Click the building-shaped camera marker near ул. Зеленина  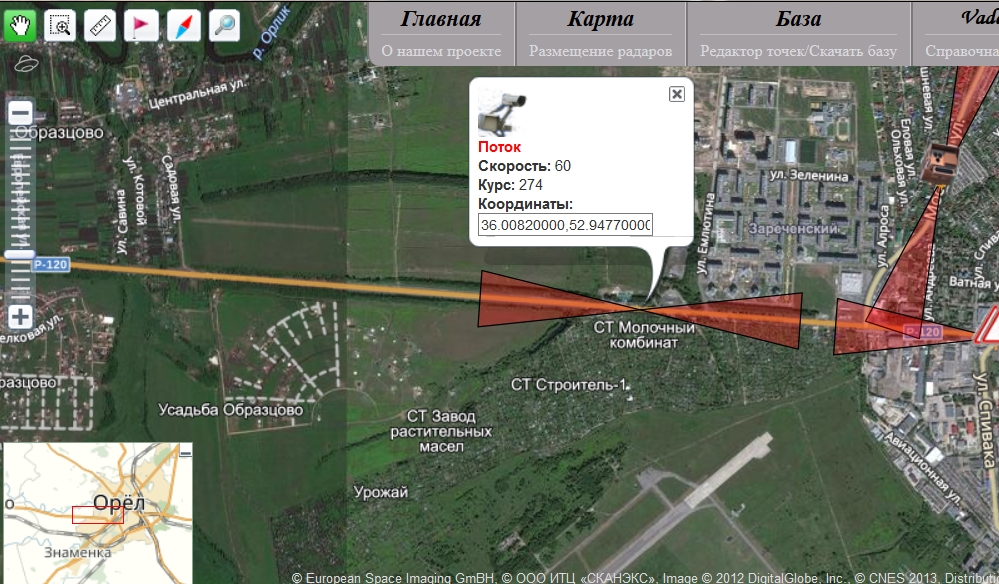tap(942, 163)
